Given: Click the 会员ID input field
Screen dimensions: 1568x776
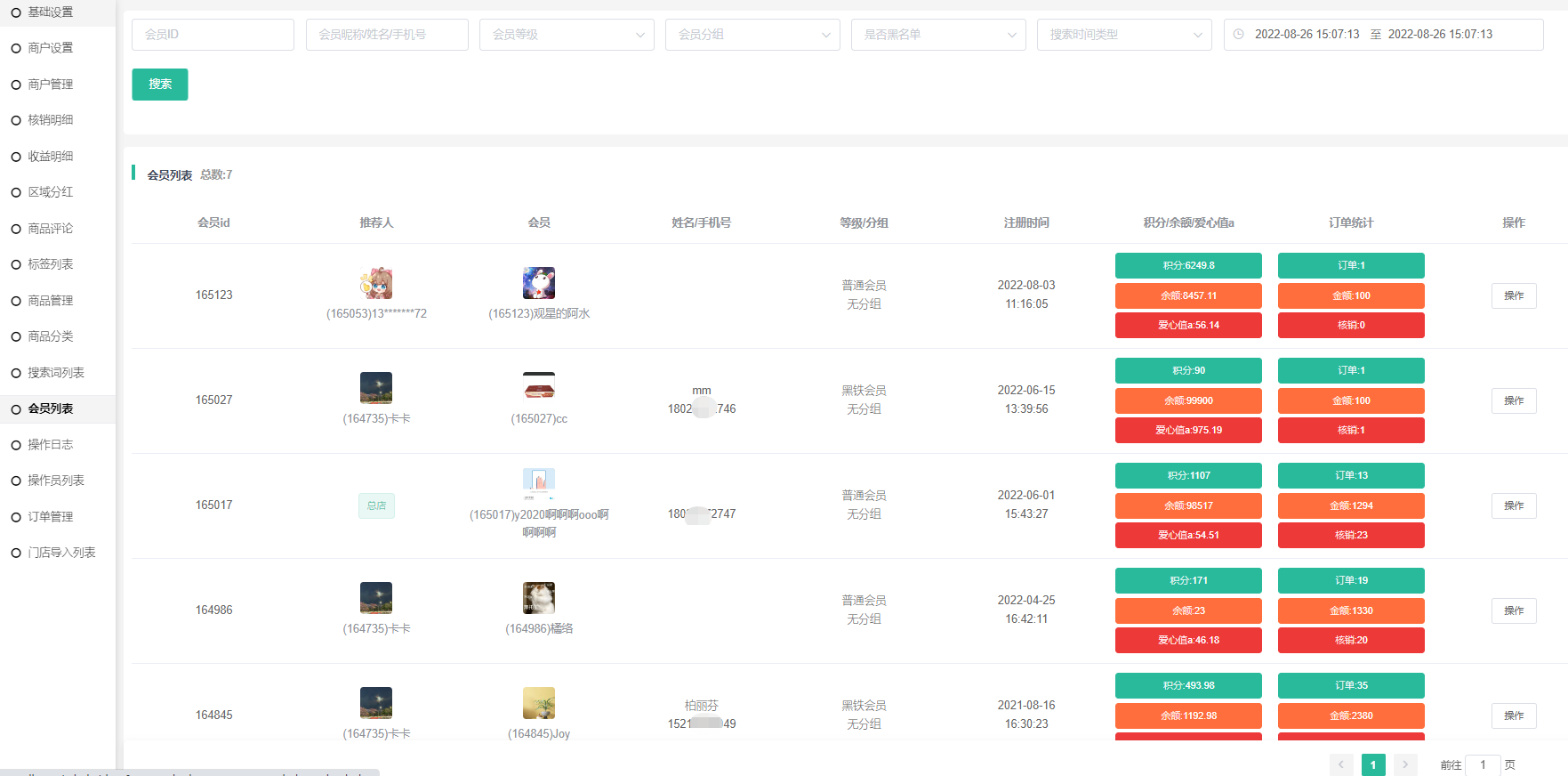Looking at the screenshot, I should [x=213, y=35].
